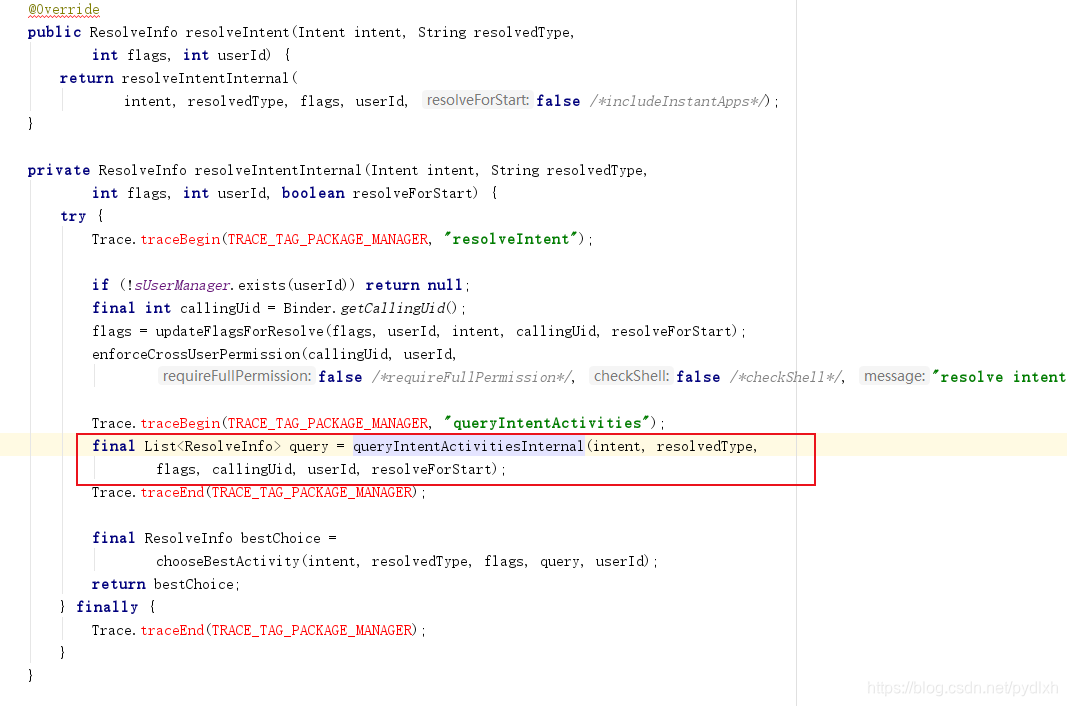Screen dimensions: 1067x706
Task: Click the resolveForStart: parameter hint
Action: click(477, 100)
